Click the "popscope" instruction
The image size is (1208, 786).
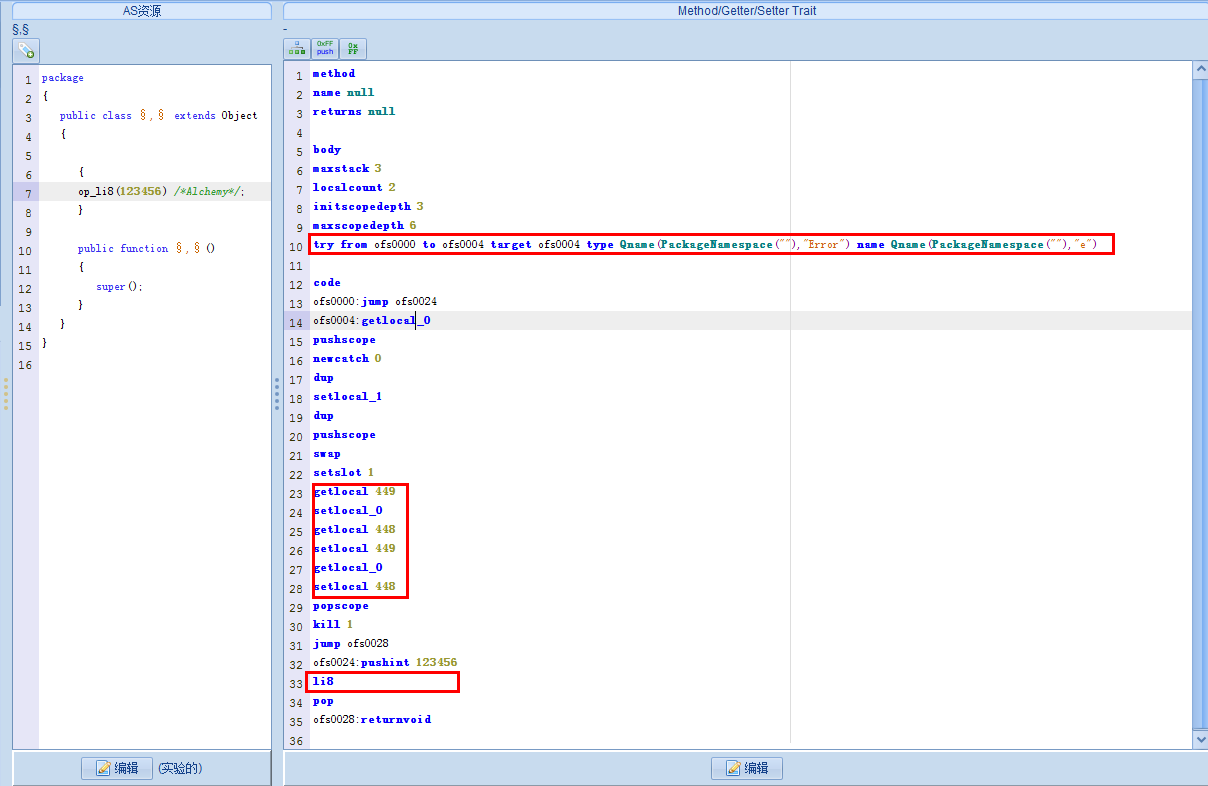coord(341,606)
